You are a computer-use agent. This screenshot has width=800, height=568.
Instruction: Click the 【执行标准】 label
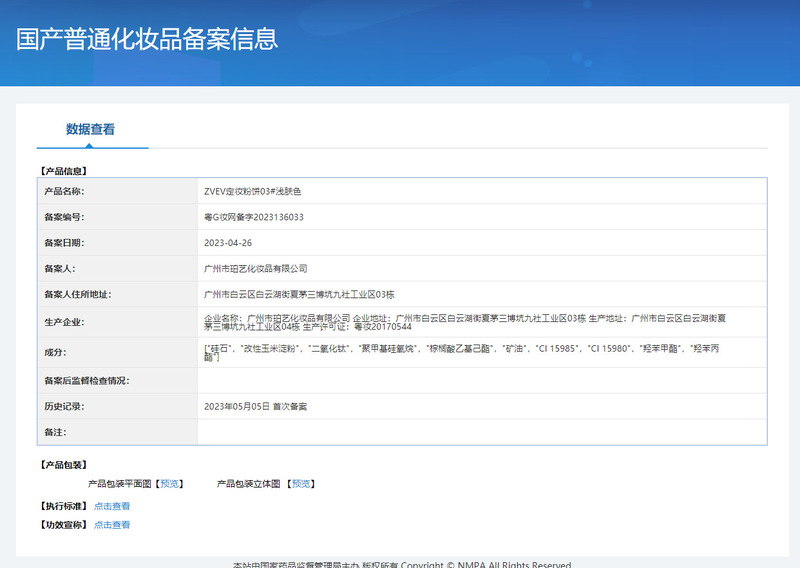[x=63, y=506]
